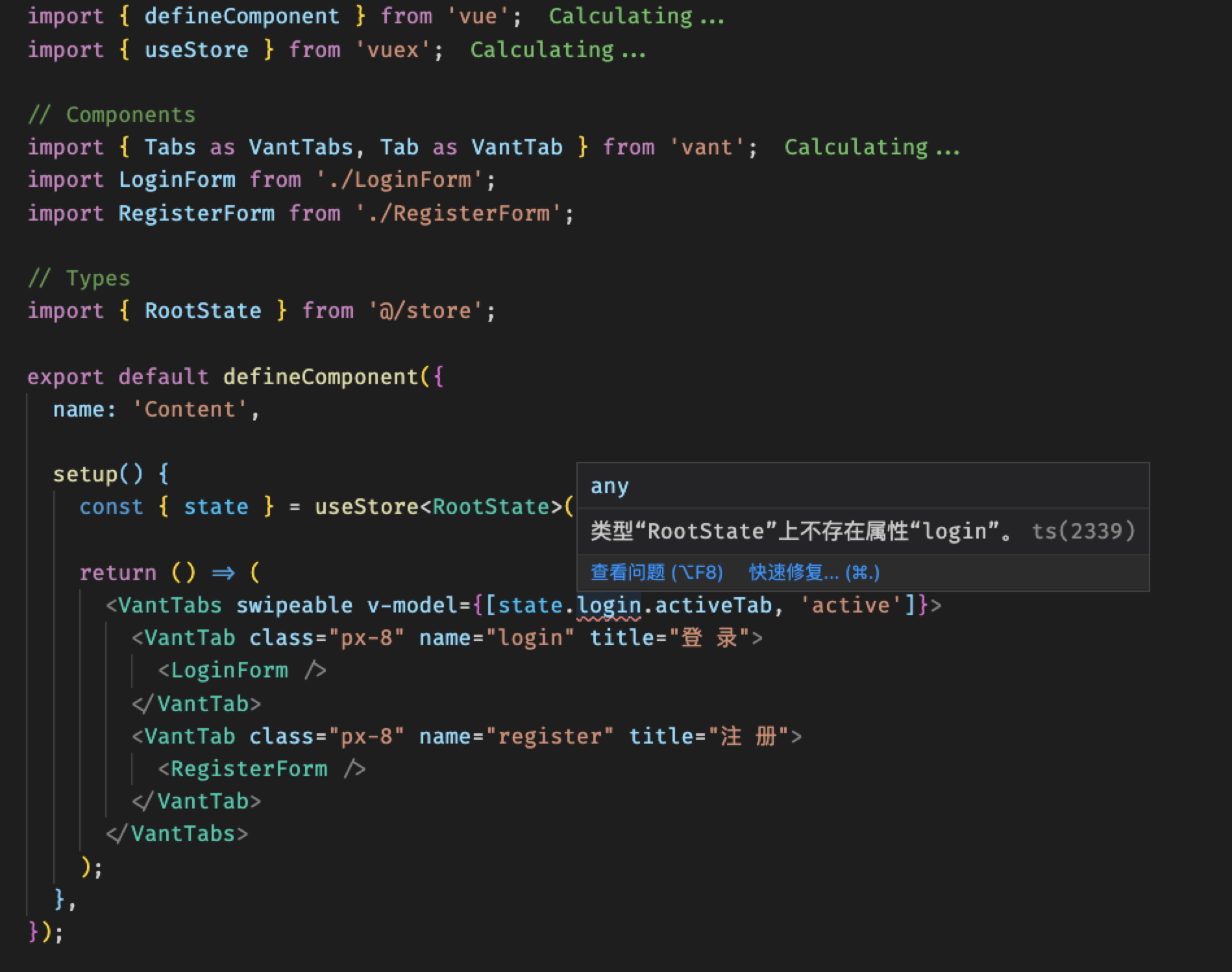The image size is (1232, 972).
Task: Open the 查看问题 link in the hover popup
Action: (656, 572)
